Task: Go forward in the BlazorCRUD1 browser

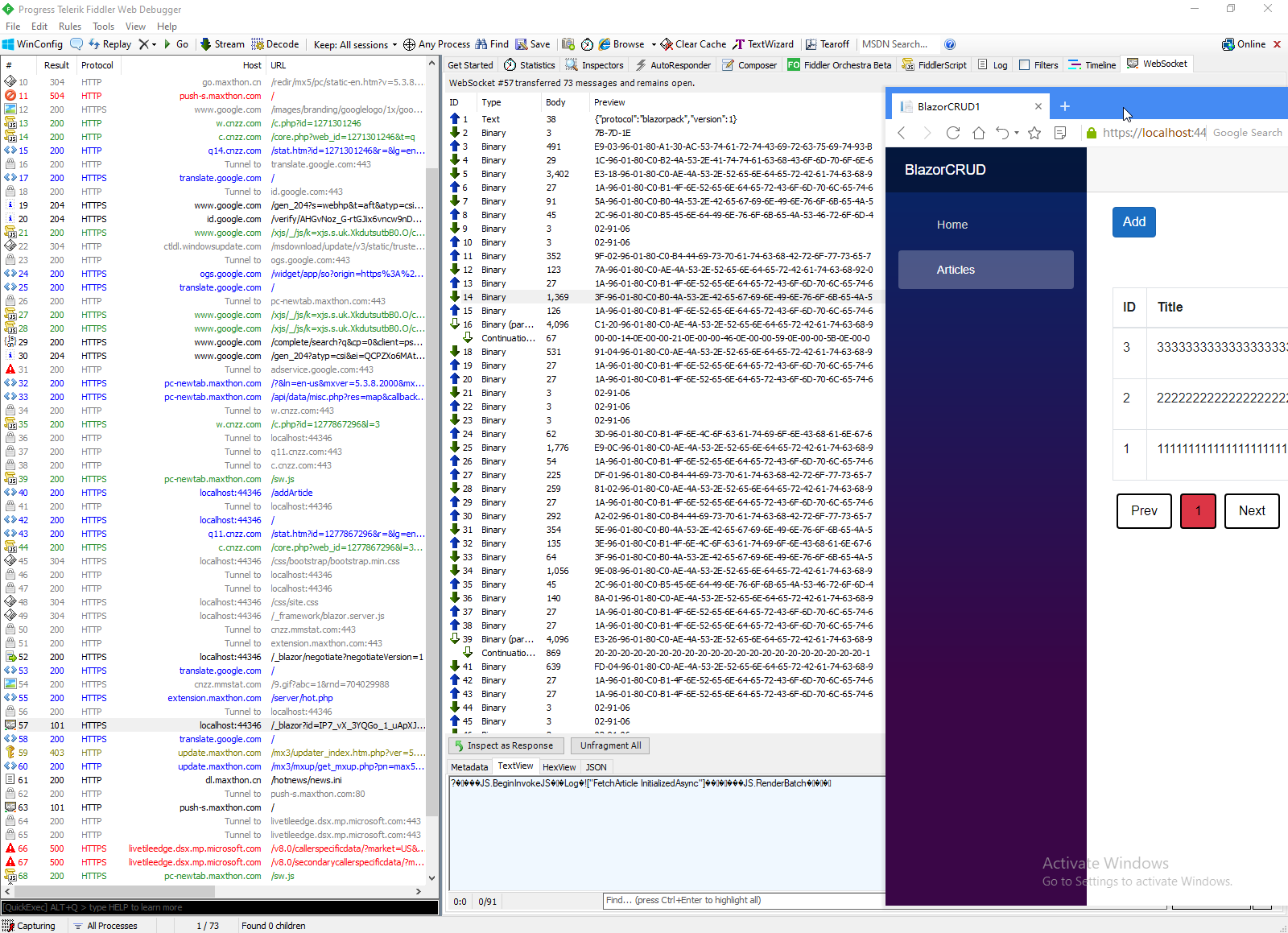Action: pyautogui.click(x=927, y=133)
